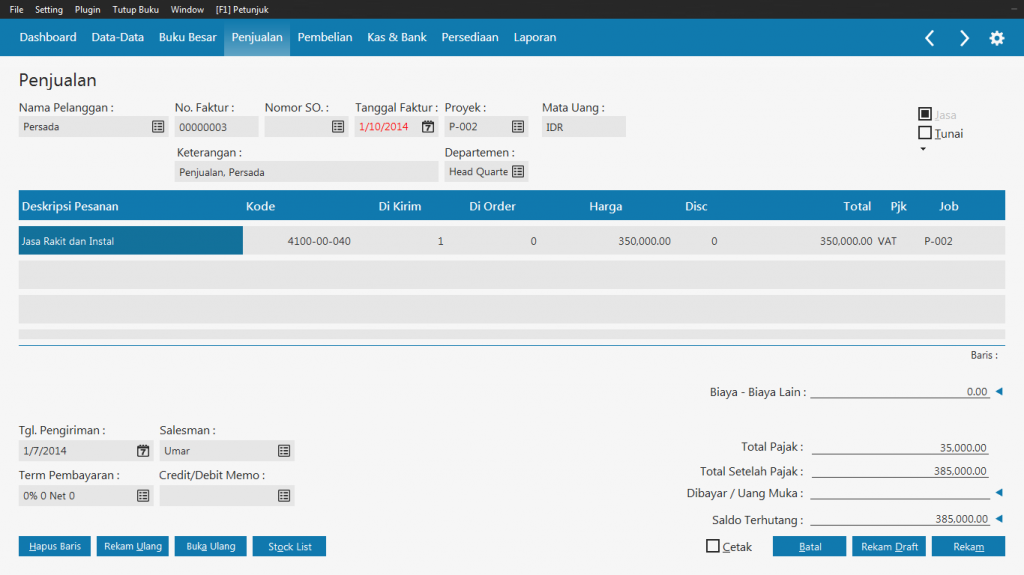The width and height of the screenshot is (1024, 575).
Task: Open the Proyek lookup list icon
Action: (518, 127)
